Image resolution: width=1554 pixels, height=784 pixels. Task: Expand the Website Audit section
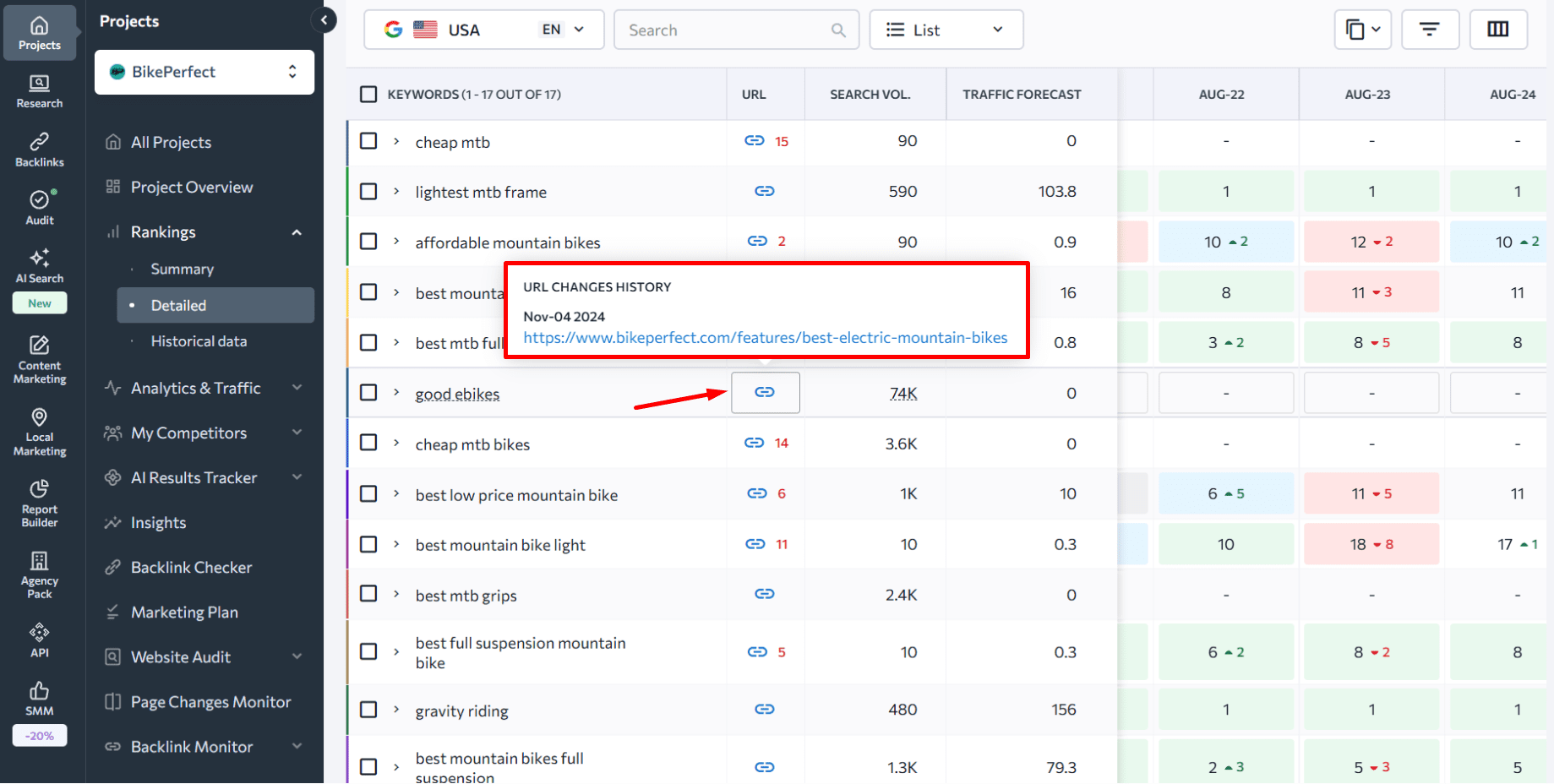click(297, 657)
